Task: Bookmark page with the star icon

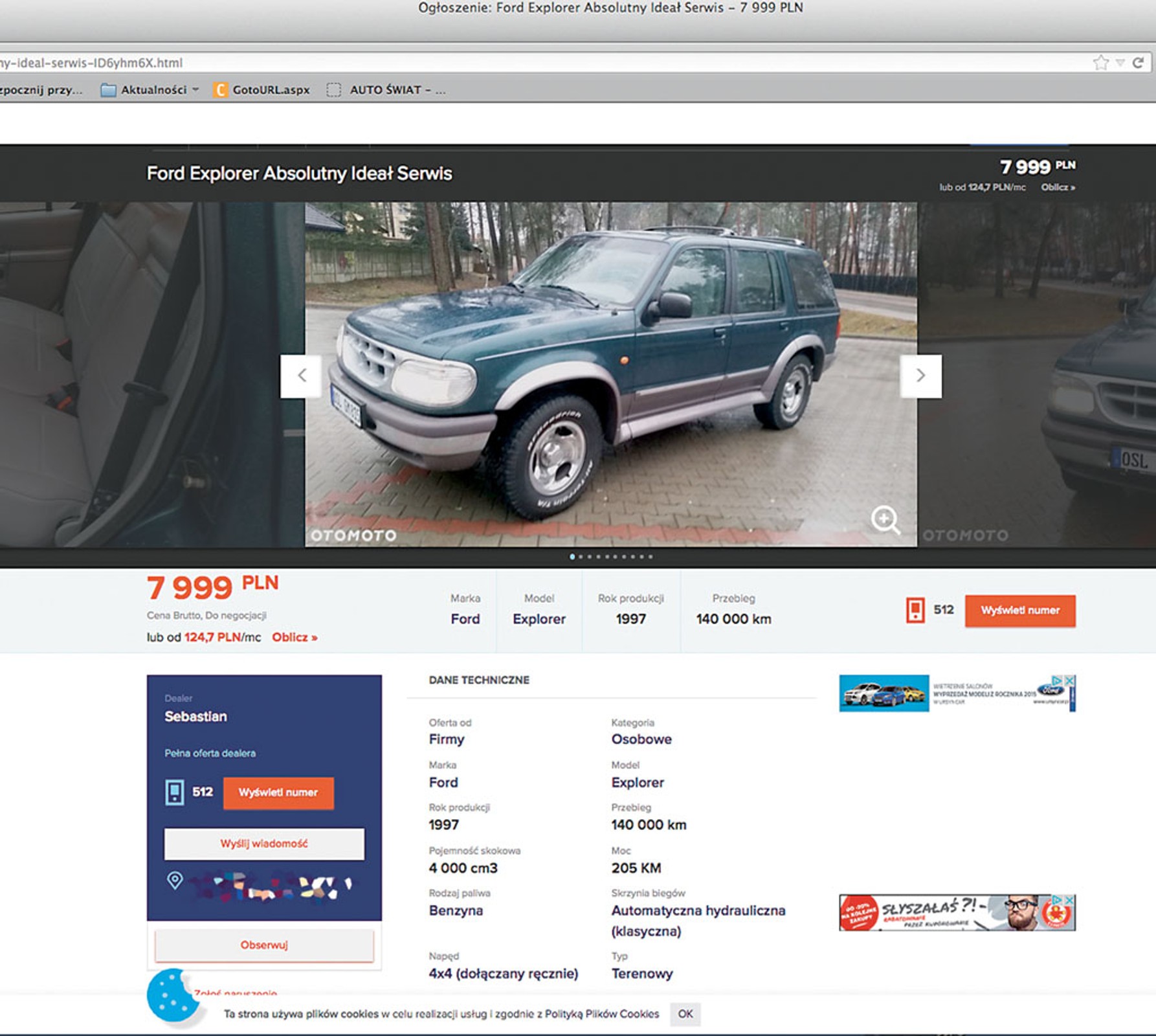Action: [x=1100, y=63]
